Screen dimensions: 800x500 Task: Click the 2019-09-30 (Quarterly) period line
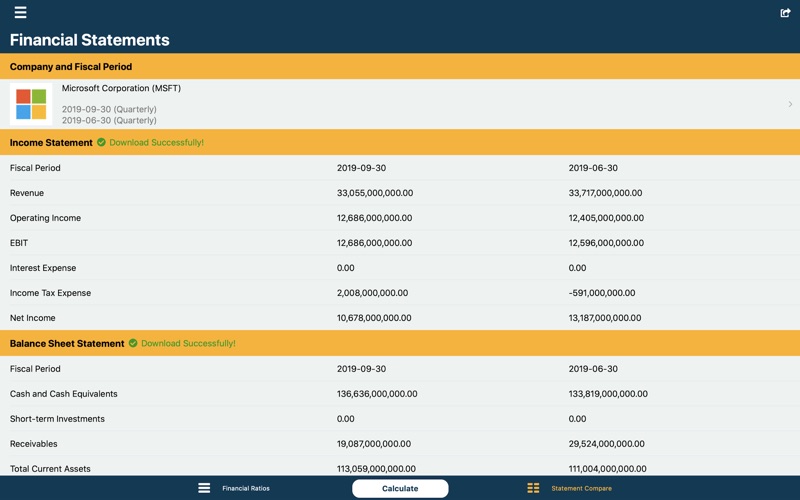coord(109,109)
